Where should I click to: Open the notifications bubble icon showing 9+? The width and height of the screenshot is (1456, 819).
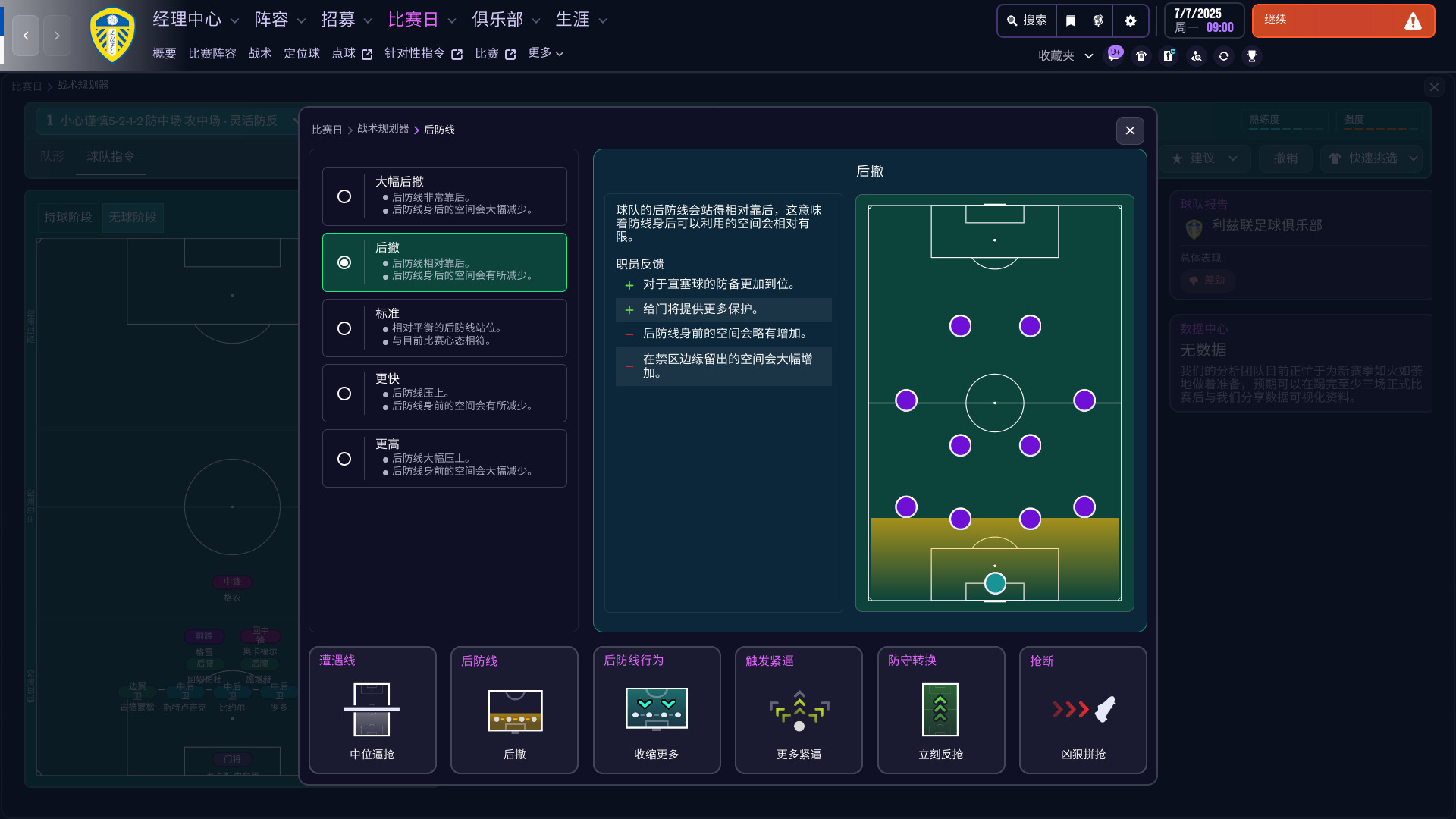point(1114,55)
